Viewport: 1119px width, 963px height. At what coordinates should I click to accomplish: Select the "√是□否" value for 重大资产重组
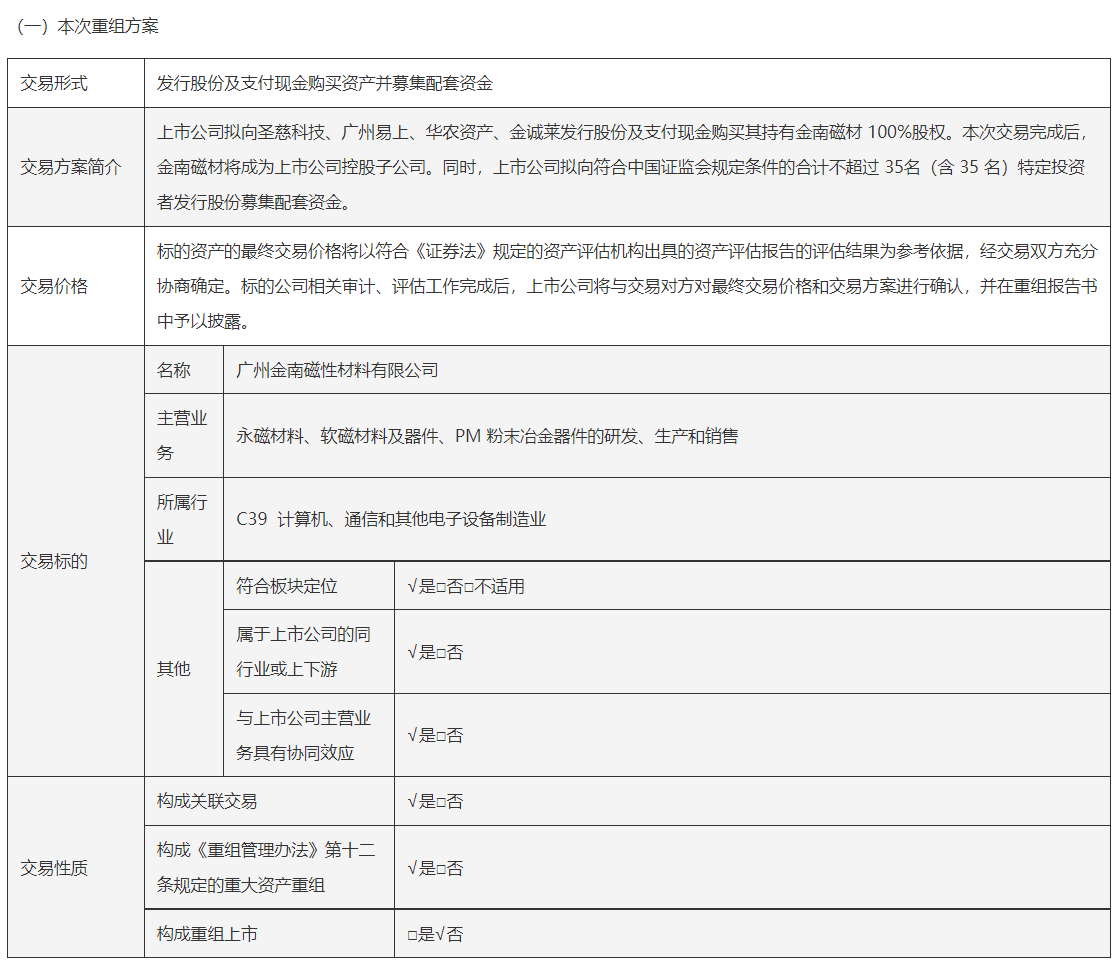435,868
